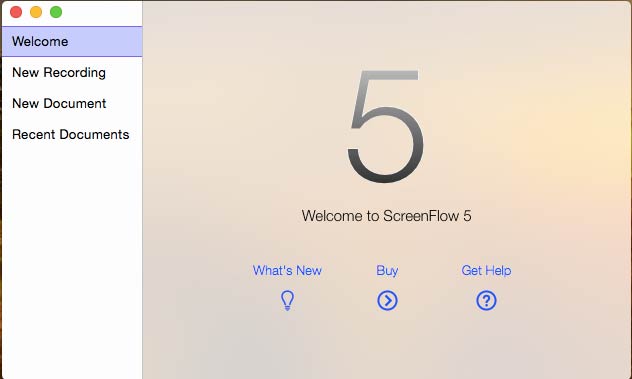The width and height of the screenshot is (632, 379).
Task: Click the question mark help icon
Action: [486, 301]
